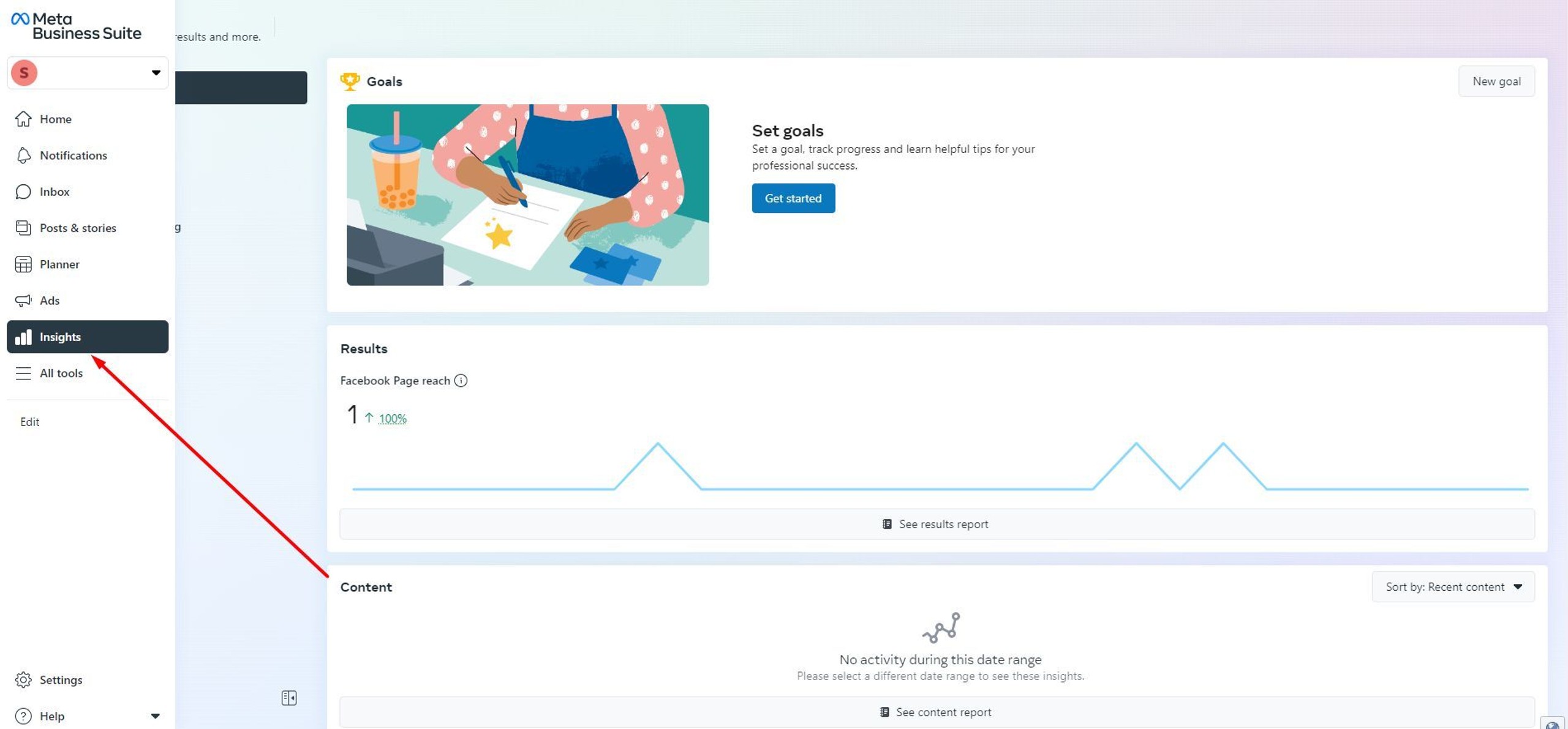Select Posts & stories menu item
1568x729 pixels.
78,228
